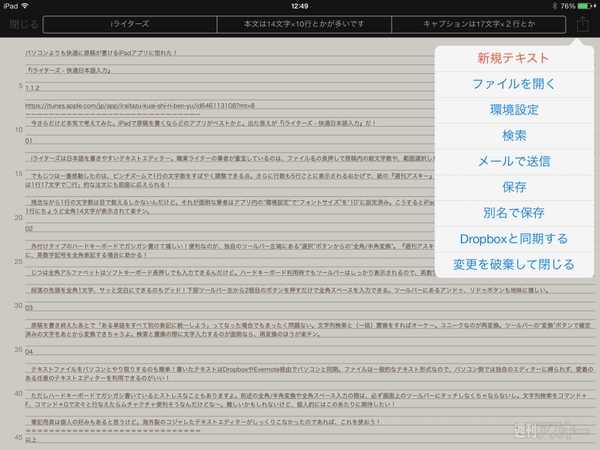600x450 pixels.
Task: Tap the heading line 01
Action: coord(29,141)
